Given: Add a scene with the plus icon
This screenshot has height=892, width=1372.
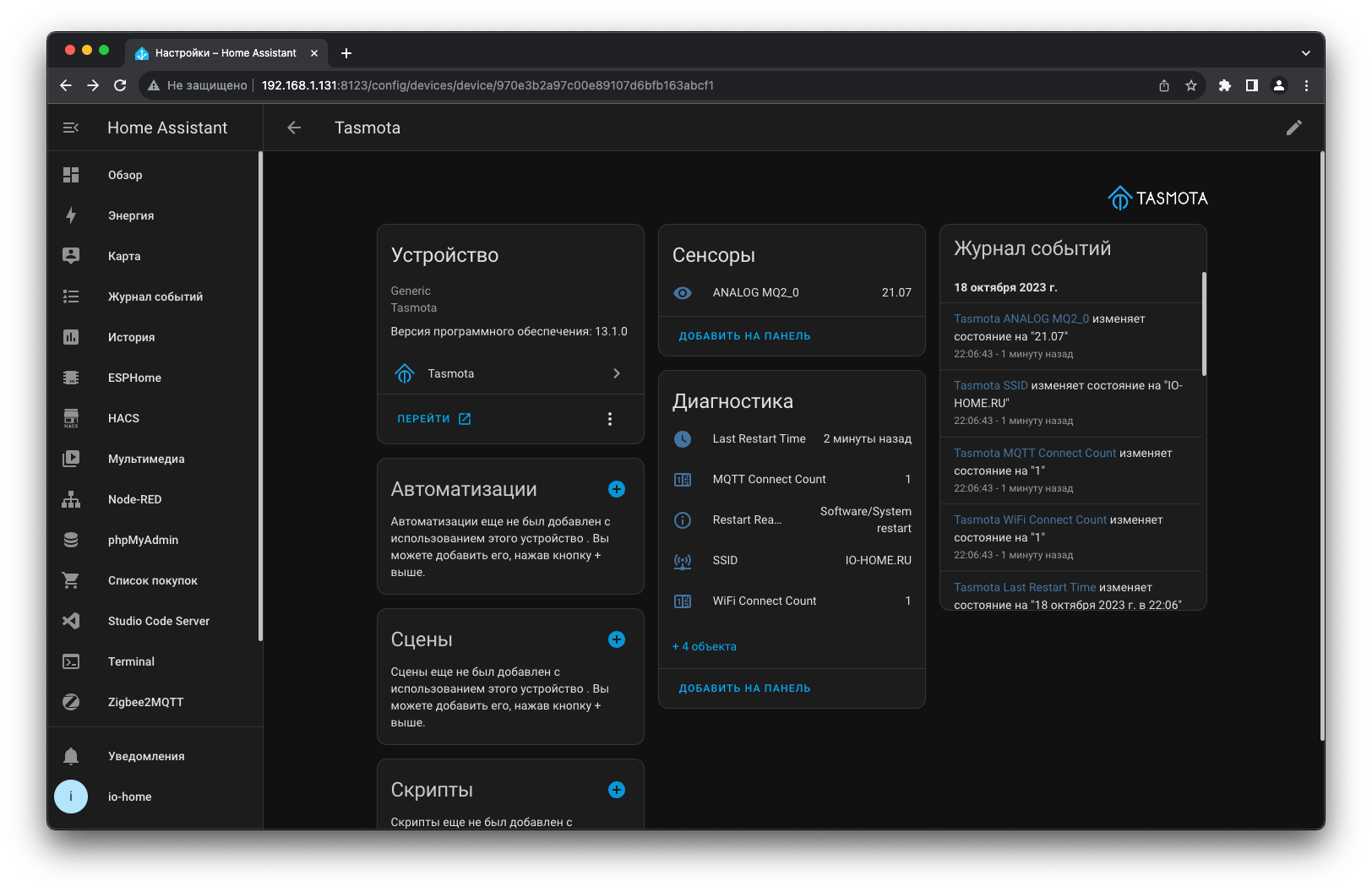Looking at the screenshot, I should [x=617, y=639].
